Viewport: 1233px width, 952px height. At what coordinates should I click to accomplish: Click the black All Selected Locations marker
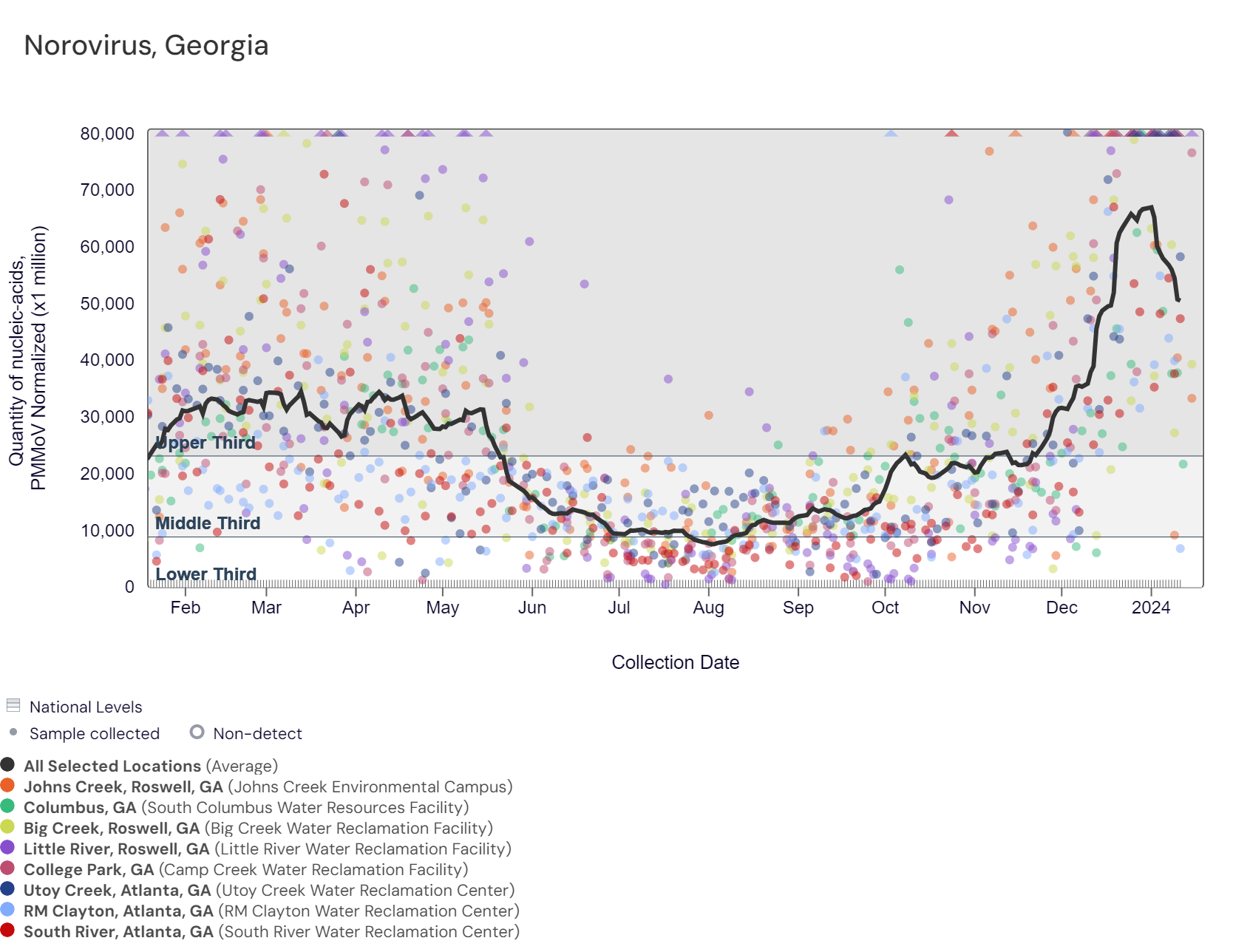8,764
